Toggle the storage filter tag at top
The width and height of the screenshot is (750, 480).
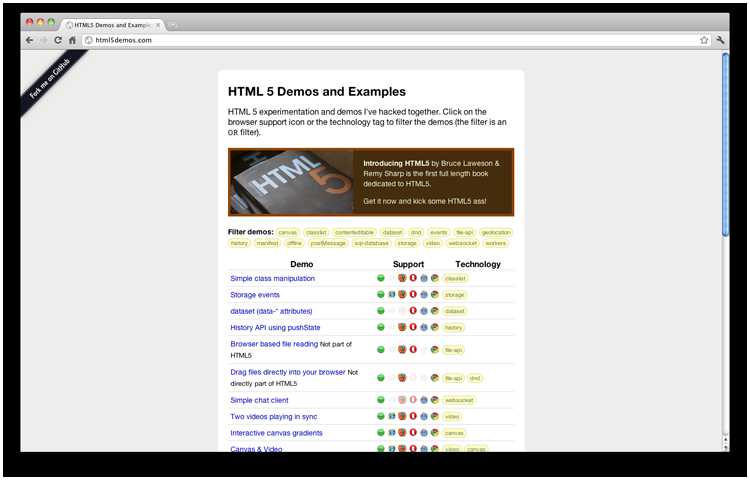click(407, 243)
